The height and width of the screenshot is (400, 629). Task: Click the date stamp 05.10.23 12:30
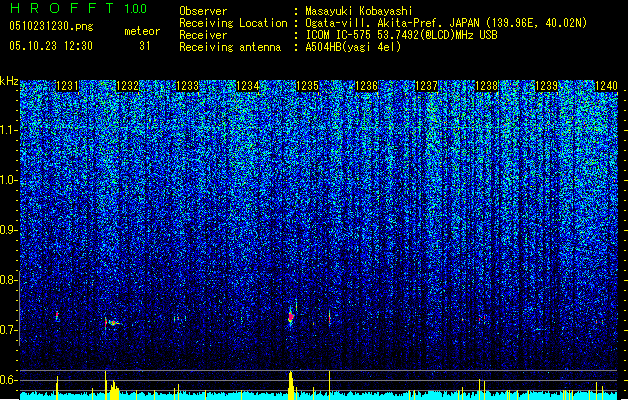pyautogui.click(x=51, y=46)
